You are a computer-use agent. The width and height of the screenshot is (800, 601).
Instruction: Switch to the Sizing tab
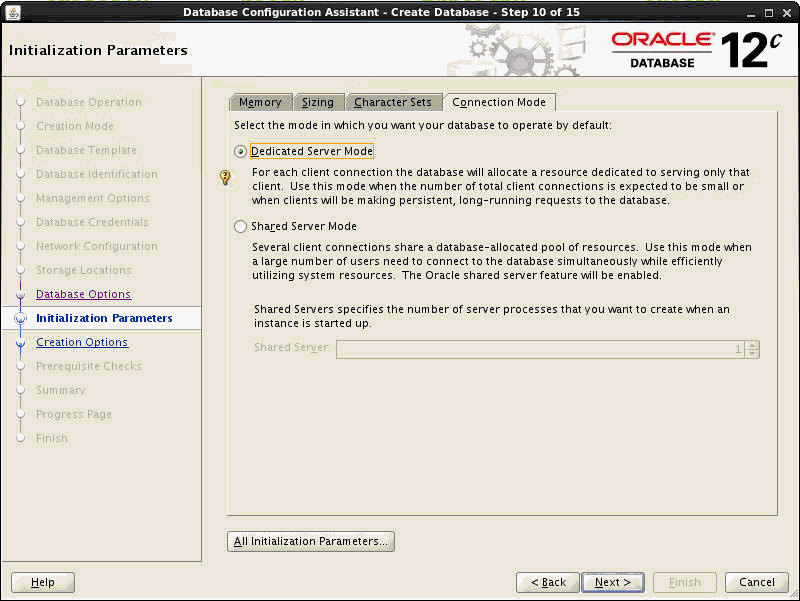tap(318, 103)
